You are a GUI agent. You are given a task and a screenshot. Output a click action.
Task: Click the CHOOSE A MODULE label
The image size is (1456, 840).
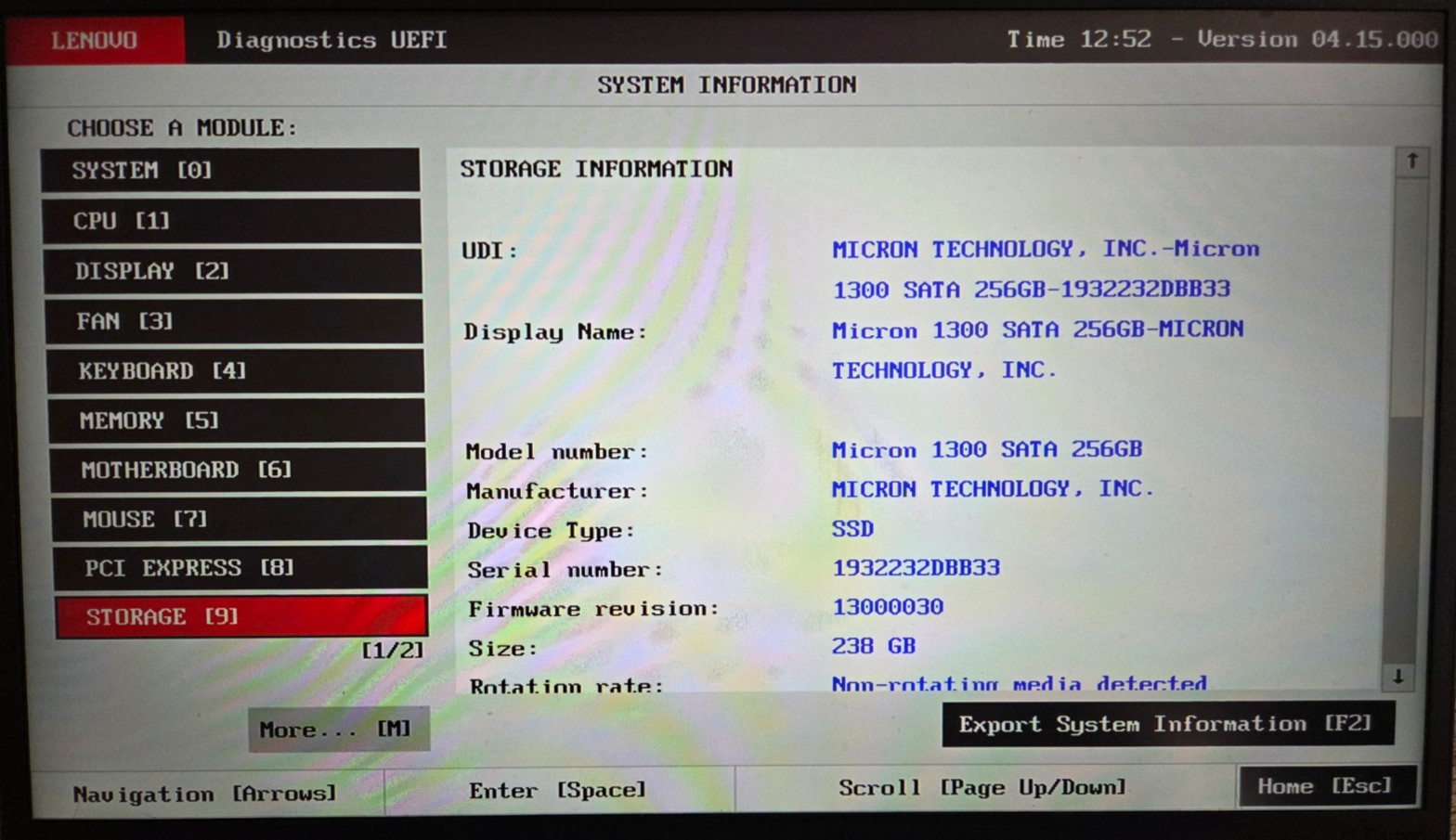tap(182, 128)
